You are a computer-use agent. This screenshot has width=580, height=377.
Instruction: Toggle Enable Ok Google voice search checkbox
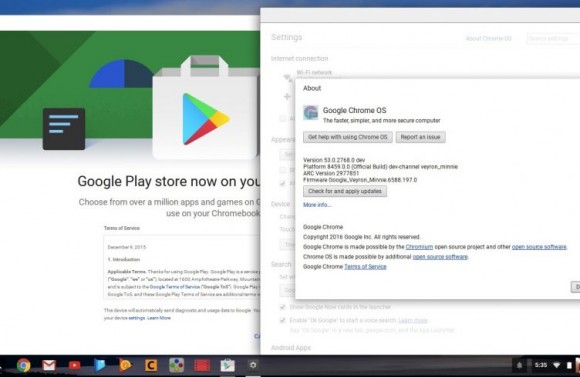click(x=283, y=320)
